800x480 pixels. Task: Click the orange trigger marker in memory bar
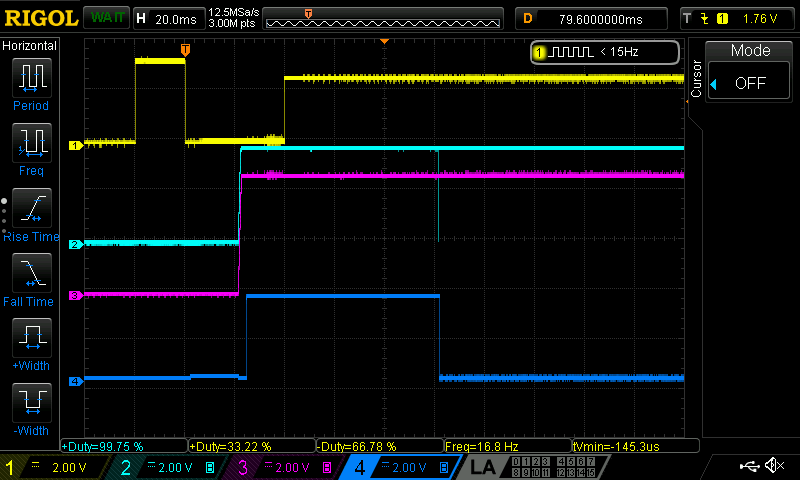point(308,14)
